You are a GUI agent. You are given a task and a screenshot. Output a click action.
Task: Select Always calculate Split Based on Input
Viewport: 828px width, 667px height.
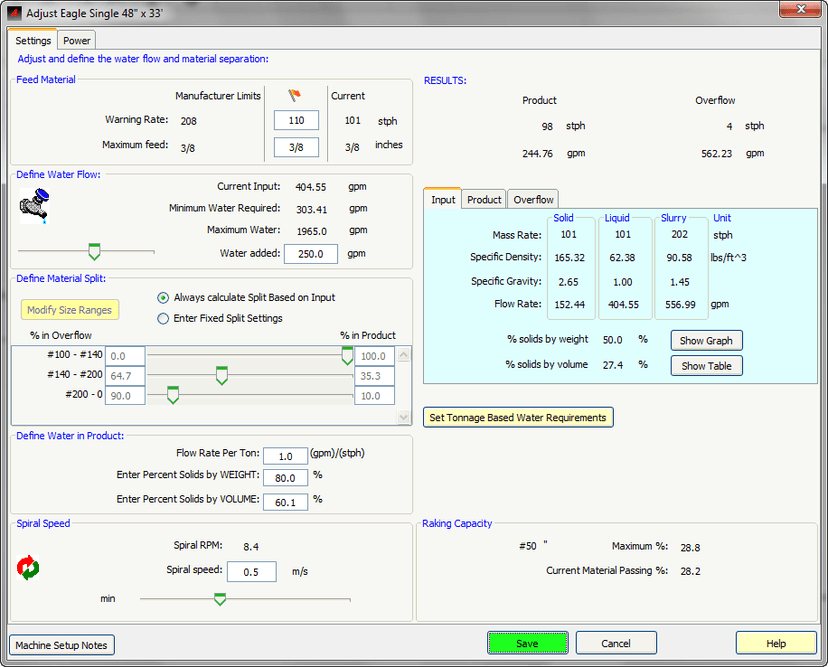[164, 298]
